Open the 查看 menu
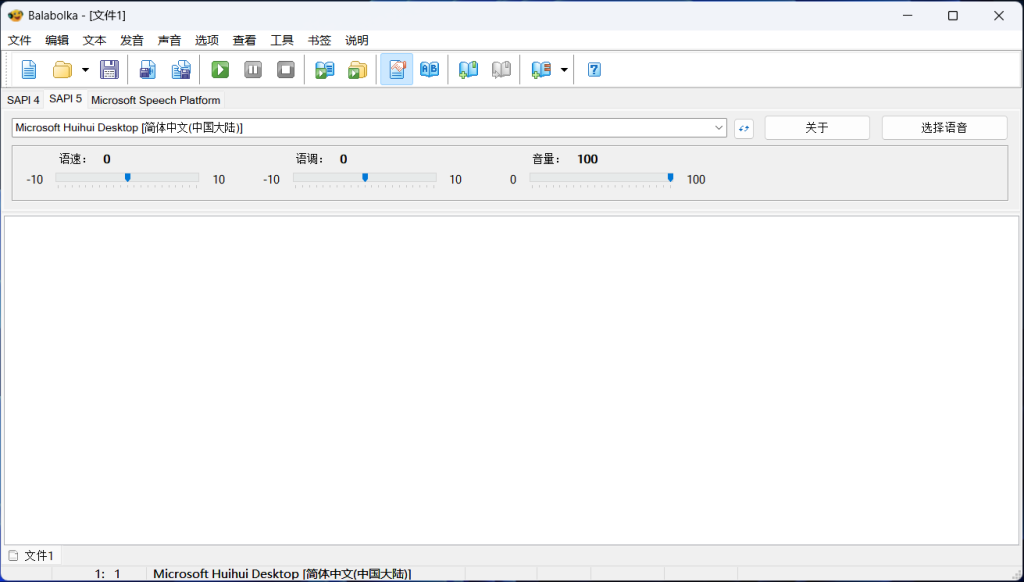The width and height of the screenshot is (1024, 582). (244, 40)
